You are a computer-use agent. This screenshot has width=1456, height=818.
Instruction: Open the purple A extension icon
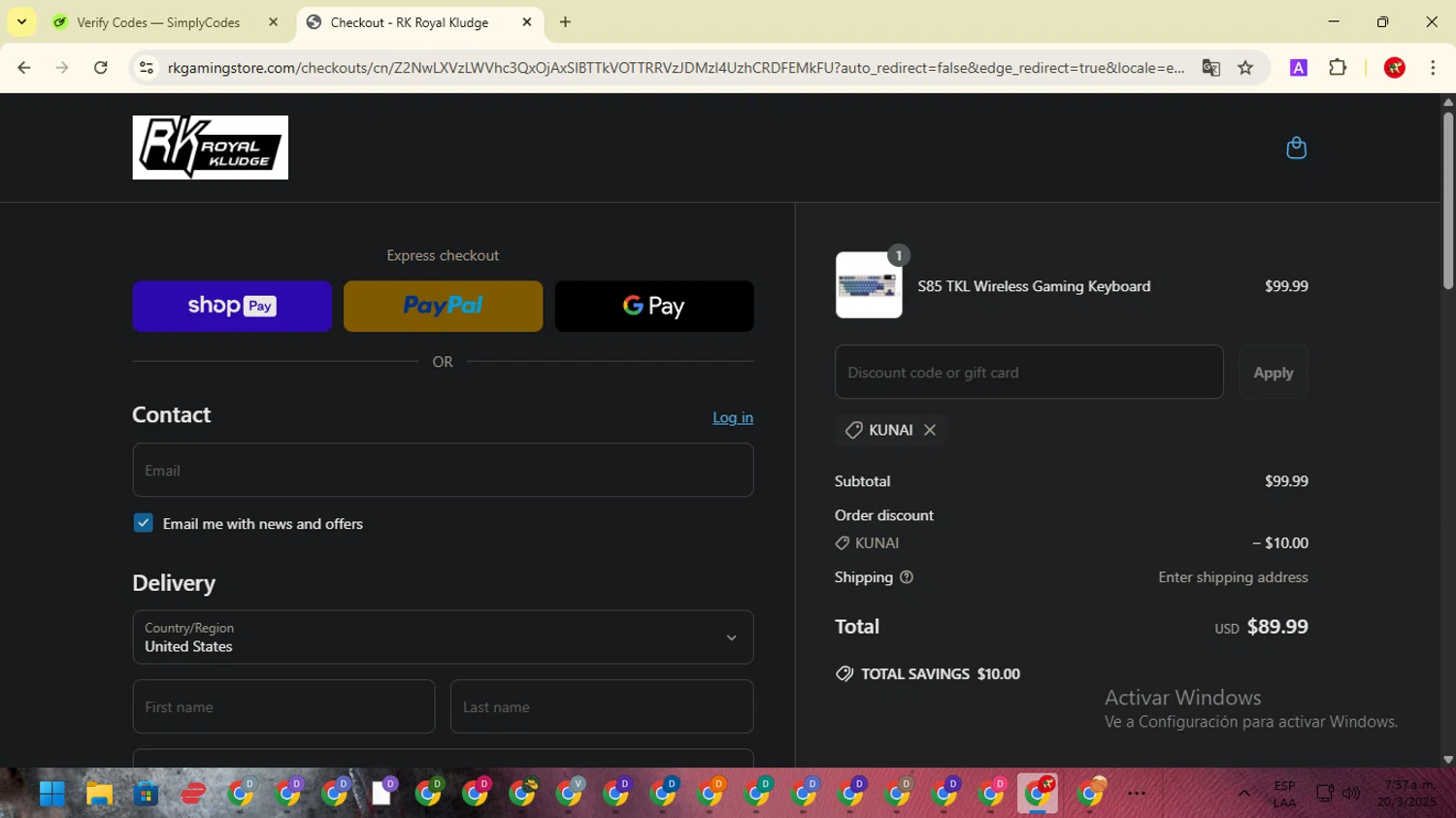pos(1299,68)
